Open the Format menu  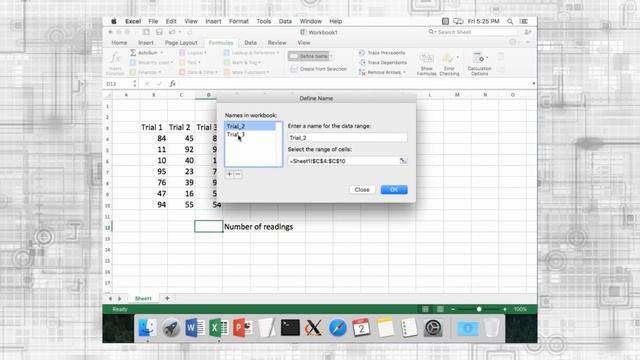239,21
